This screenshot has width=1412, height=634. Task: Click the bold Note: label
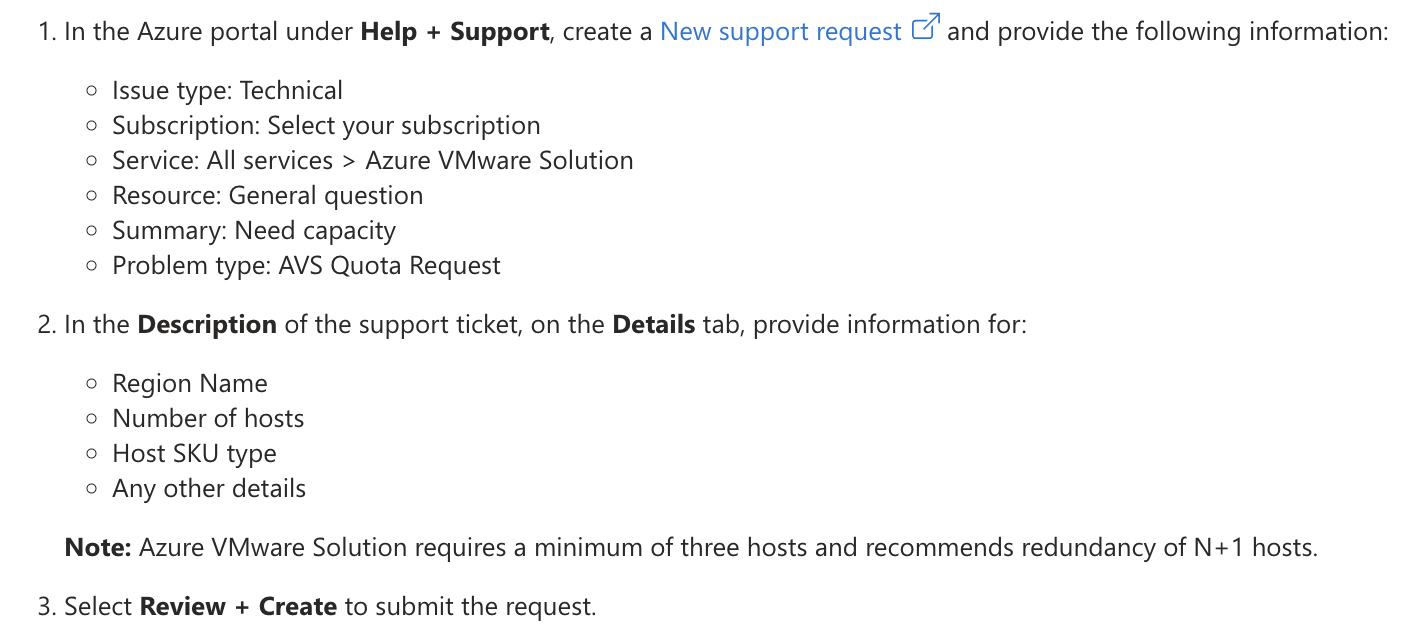[97, 548]
